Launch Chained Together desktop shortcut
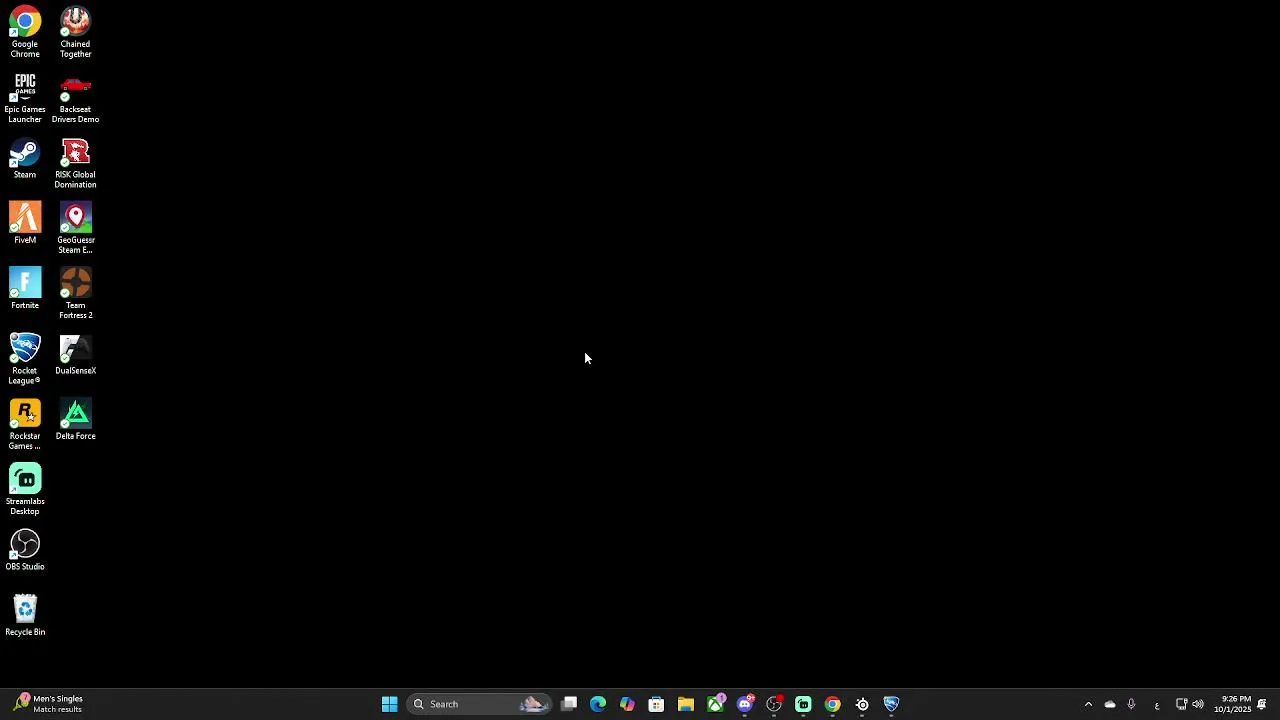This screenshot has width=1280, height=720. 75,33
